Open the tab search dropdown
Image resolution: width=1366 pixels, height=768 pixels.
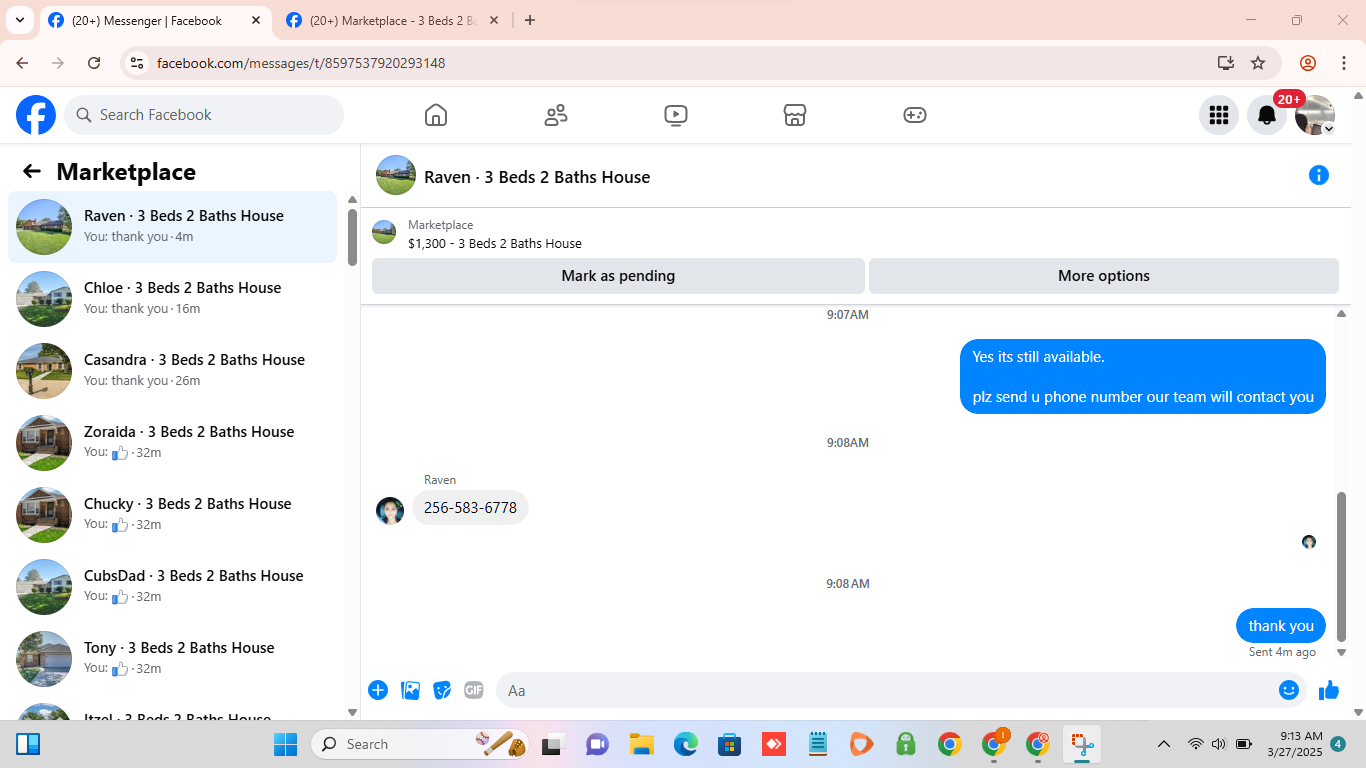(19, 20)
